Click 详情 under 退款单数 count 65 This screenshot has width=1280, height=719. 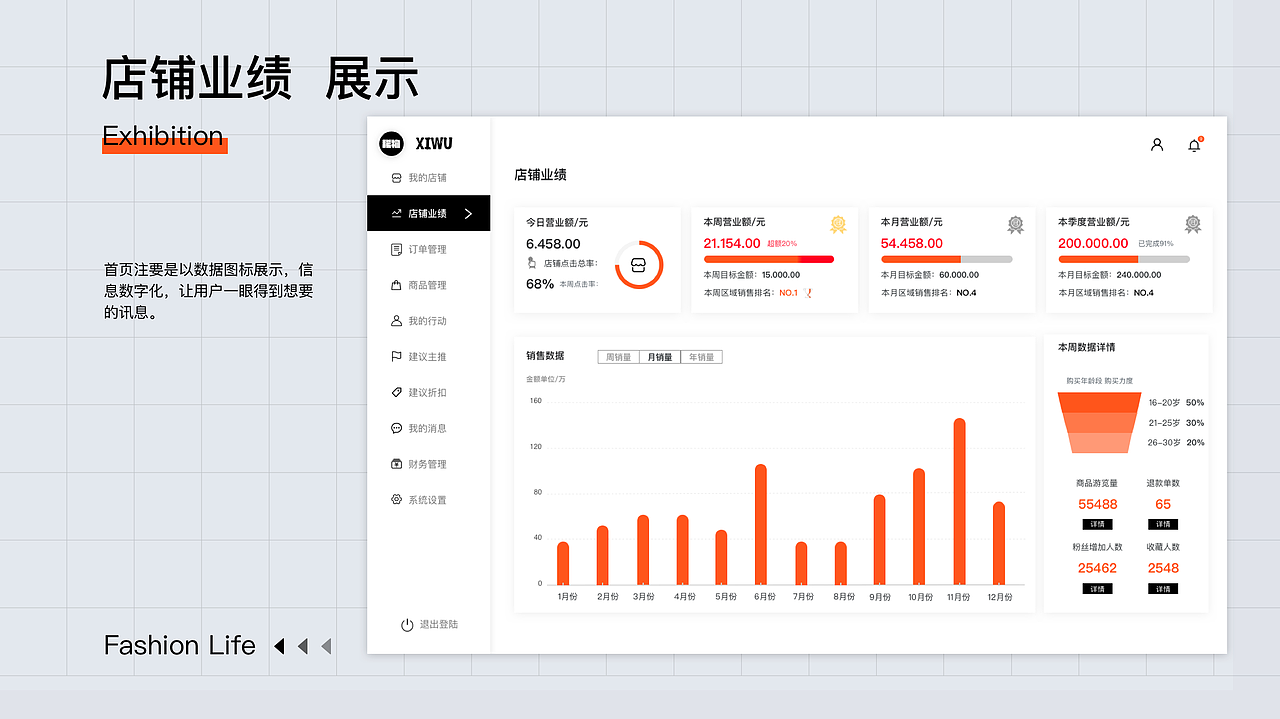click(x=1161, y=524)
